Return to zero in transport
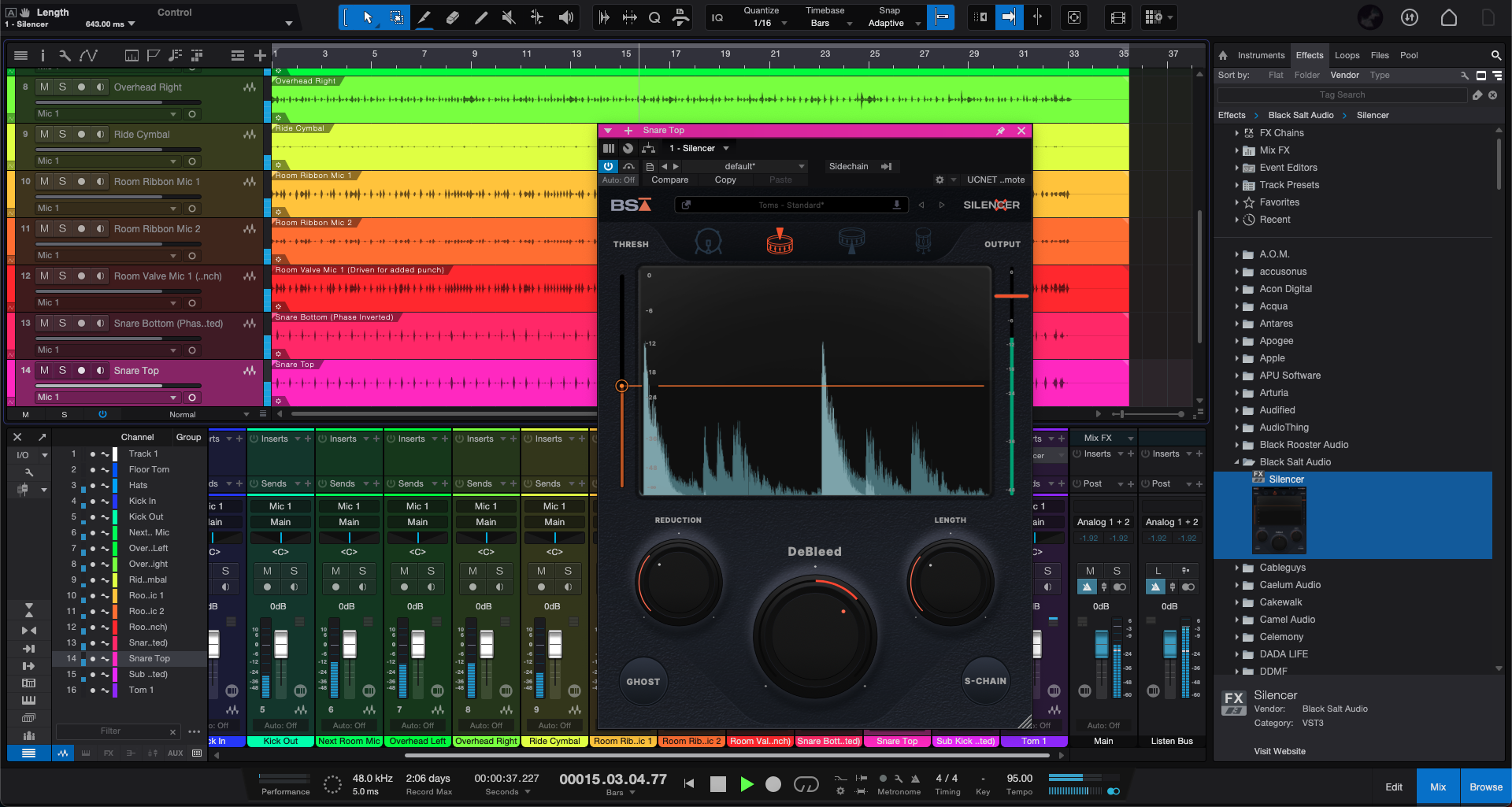The image size is (1512, 807). pyautogui.click(x=689, y=784)
